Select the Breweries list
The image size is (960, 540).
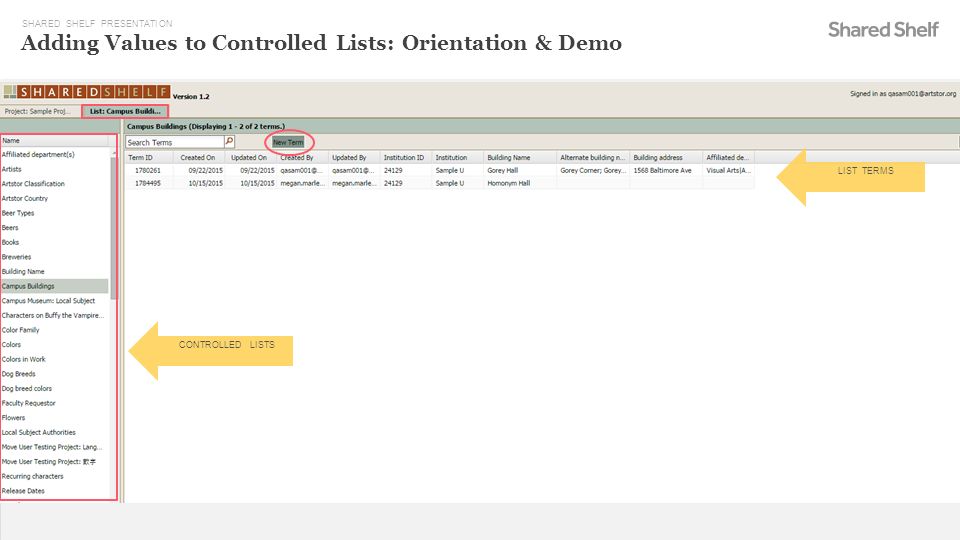[54, 257]
